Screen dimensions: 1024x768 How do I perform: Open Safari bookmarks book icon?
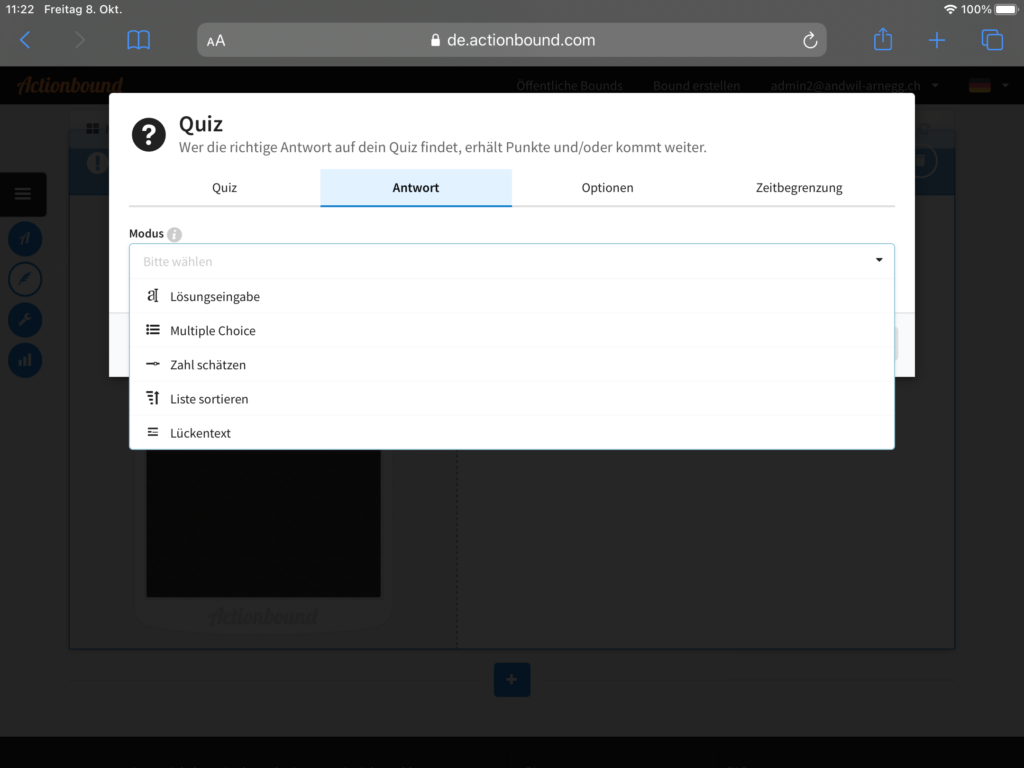tap(138, 40)
